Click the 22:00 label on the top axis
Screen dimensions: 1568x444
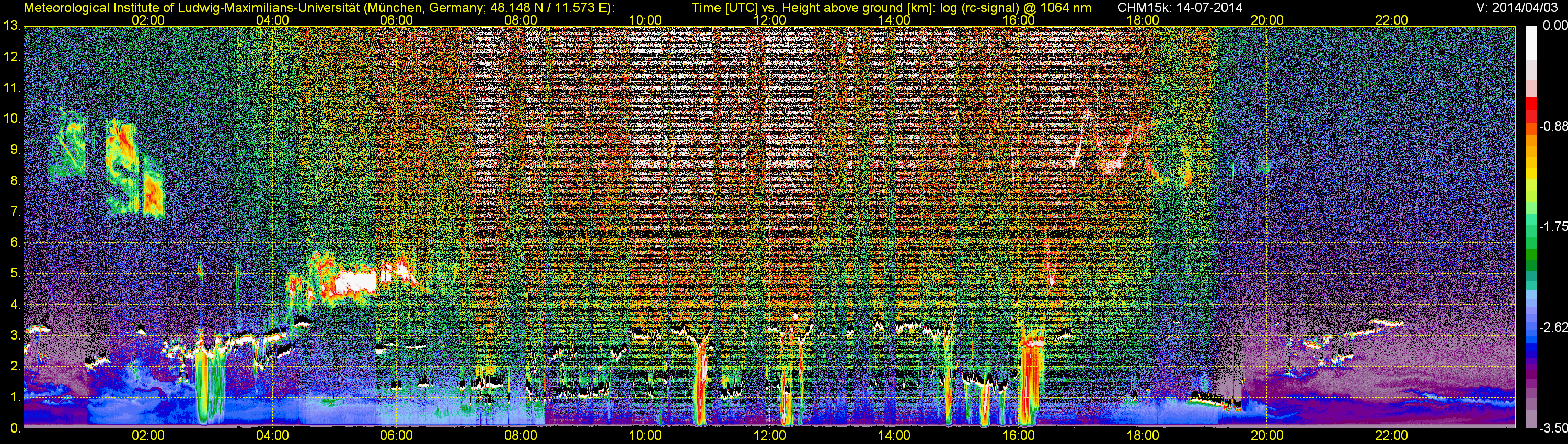point(1391,20)
